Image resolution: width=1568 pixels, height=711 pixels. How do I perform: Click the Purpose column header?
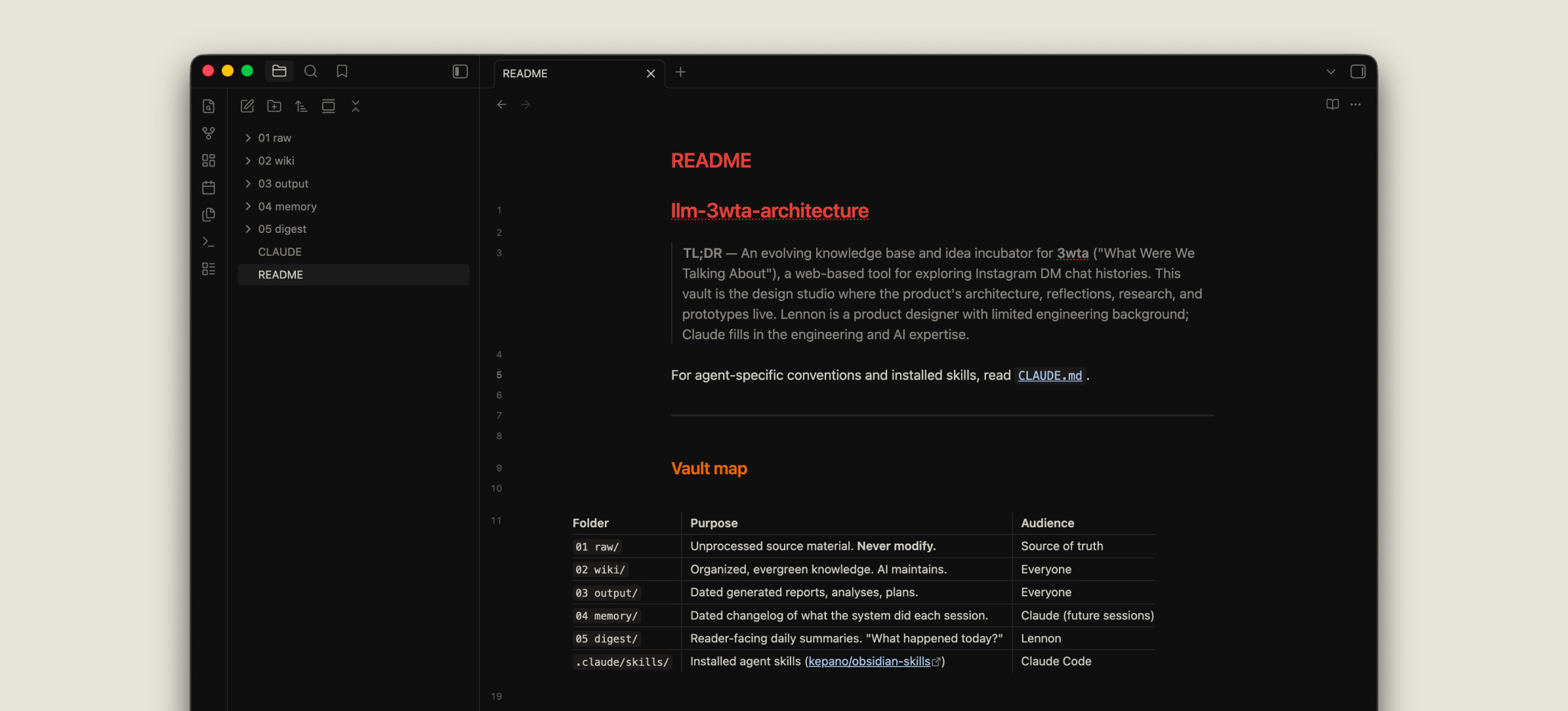tap(714, 523)
